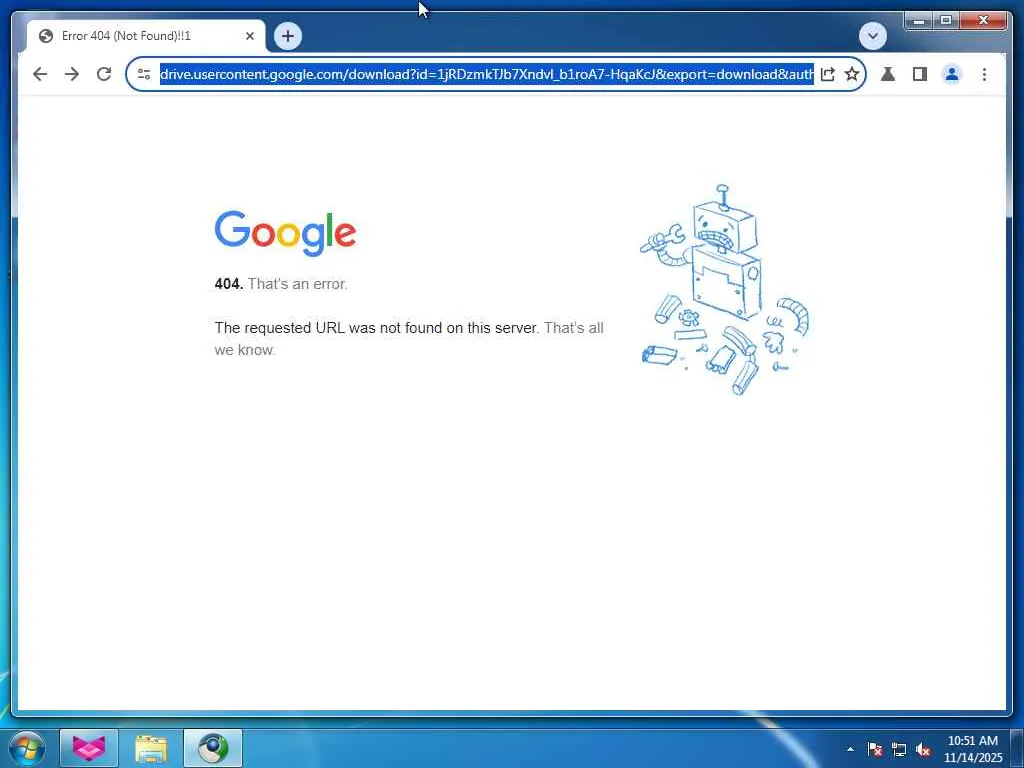This screenshot has height=768, width=1024.
Task: Open a new tab
Action: 288,36
